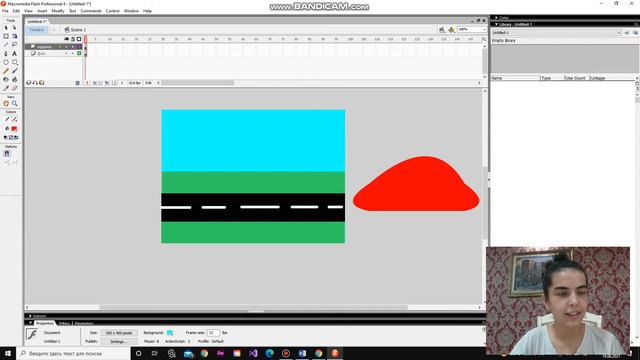Select the Pen tool
The image size is (640, 360).
tap(6, 53)
